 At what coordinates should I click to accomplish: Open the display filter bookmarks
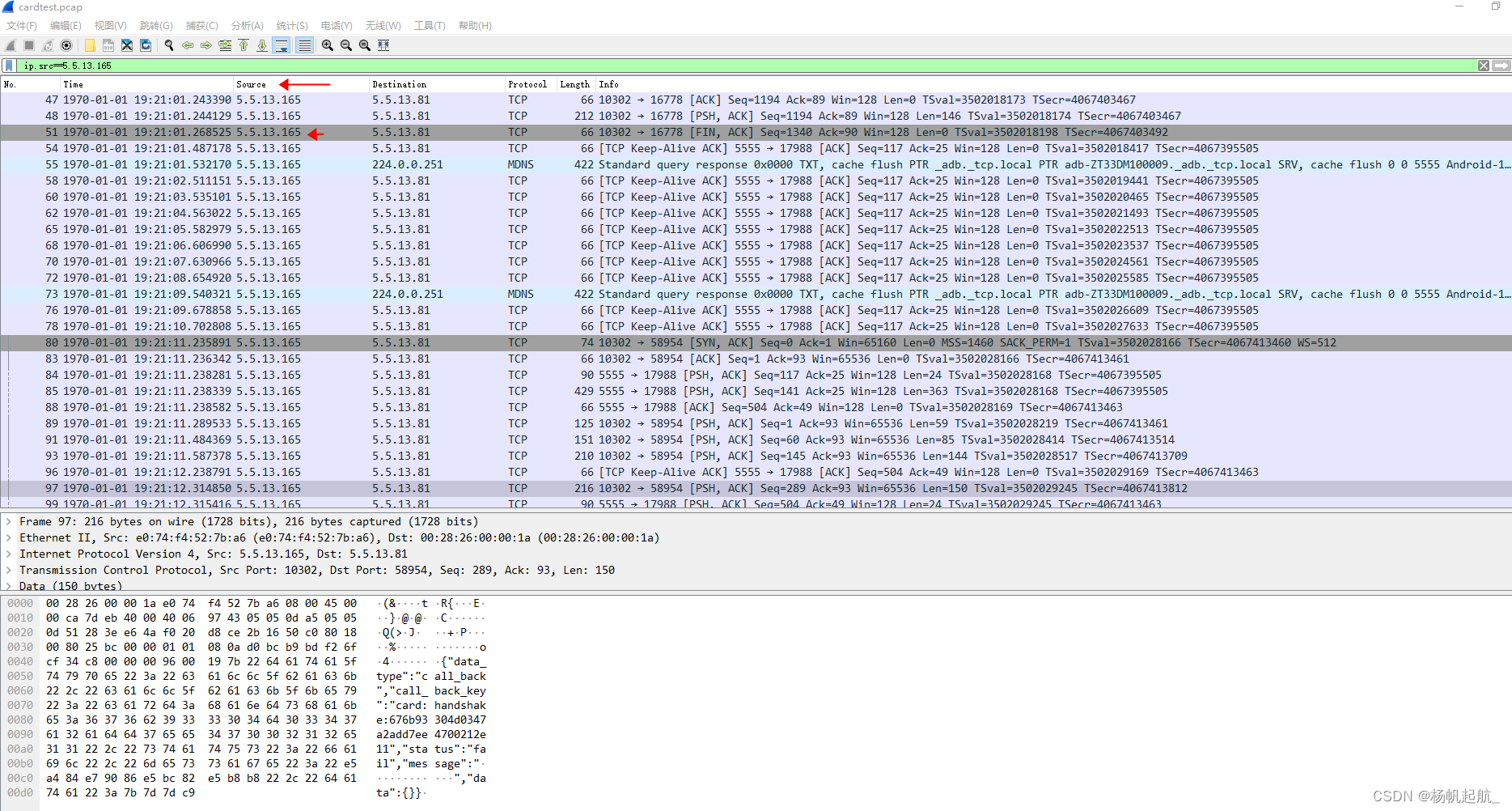[9, 66]
